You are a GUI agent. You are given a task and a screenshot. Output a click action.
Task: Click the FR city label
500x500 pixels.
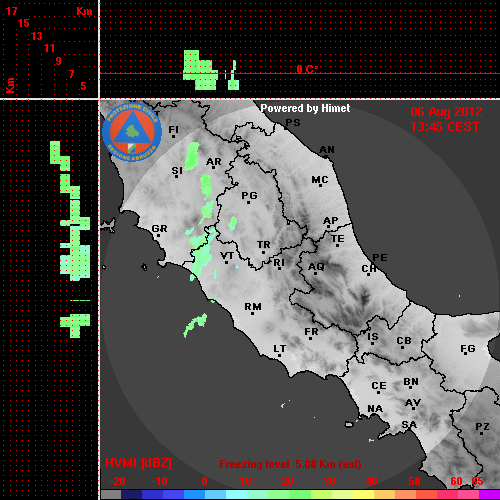click(x=311, y=332)
